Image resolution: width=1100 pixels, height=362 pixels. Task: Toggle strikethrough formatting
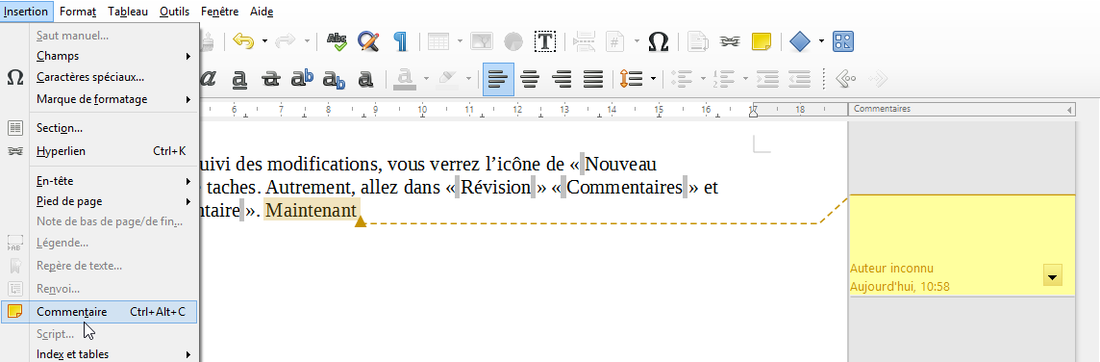pyautogui.click(x=271, y=79)
